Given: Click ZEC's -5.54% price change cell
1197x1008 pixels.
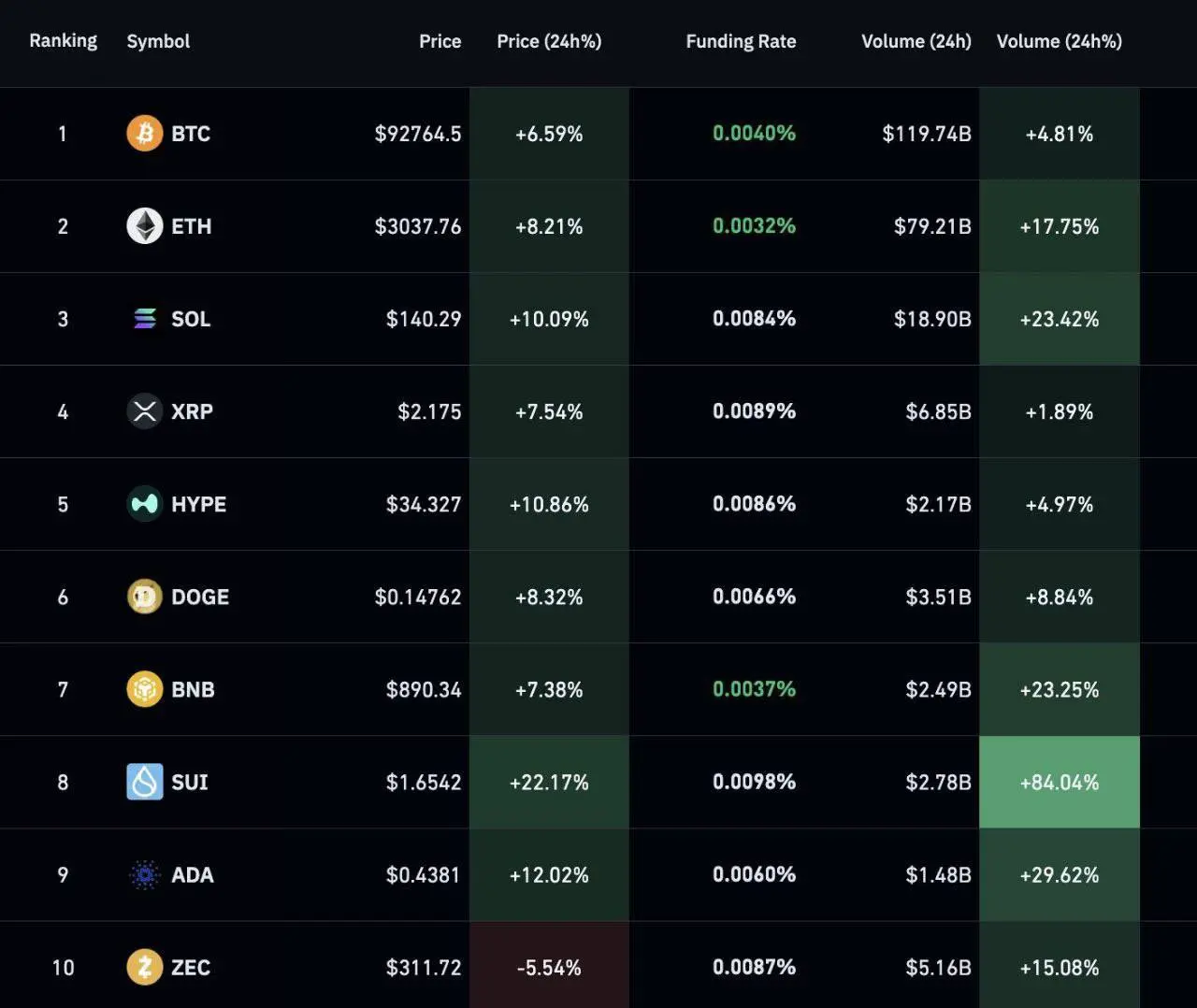Looking at the screenshot, I should [x=549, y=967].
